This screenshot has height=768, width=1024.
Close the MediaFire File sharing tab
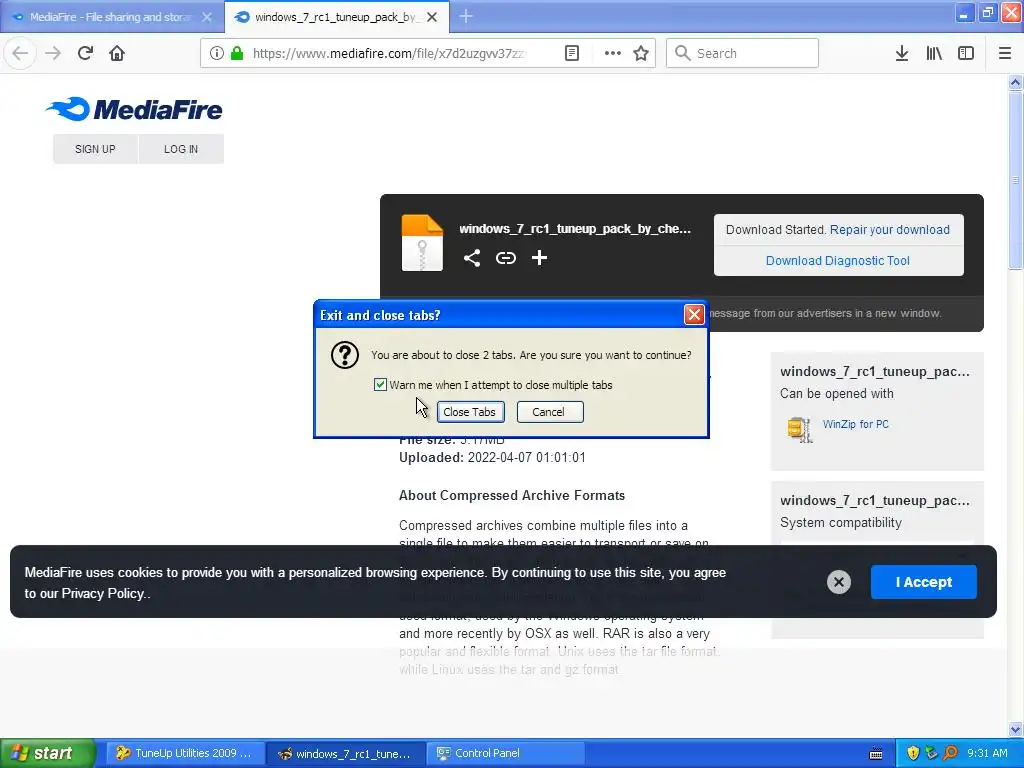(207, 18)
